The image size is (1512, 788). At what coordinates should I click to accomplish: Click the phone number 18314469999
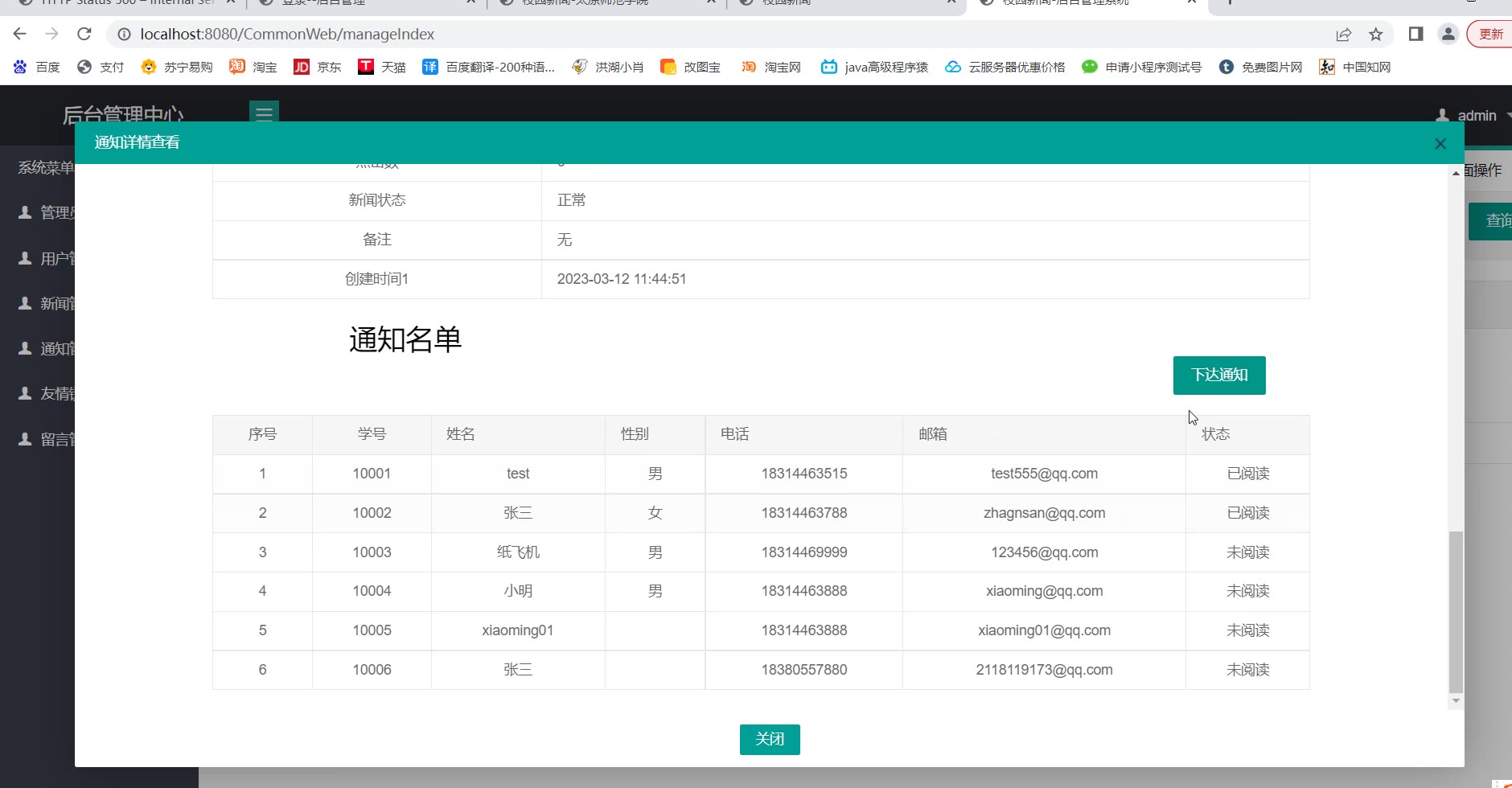[x=804, y=552]
